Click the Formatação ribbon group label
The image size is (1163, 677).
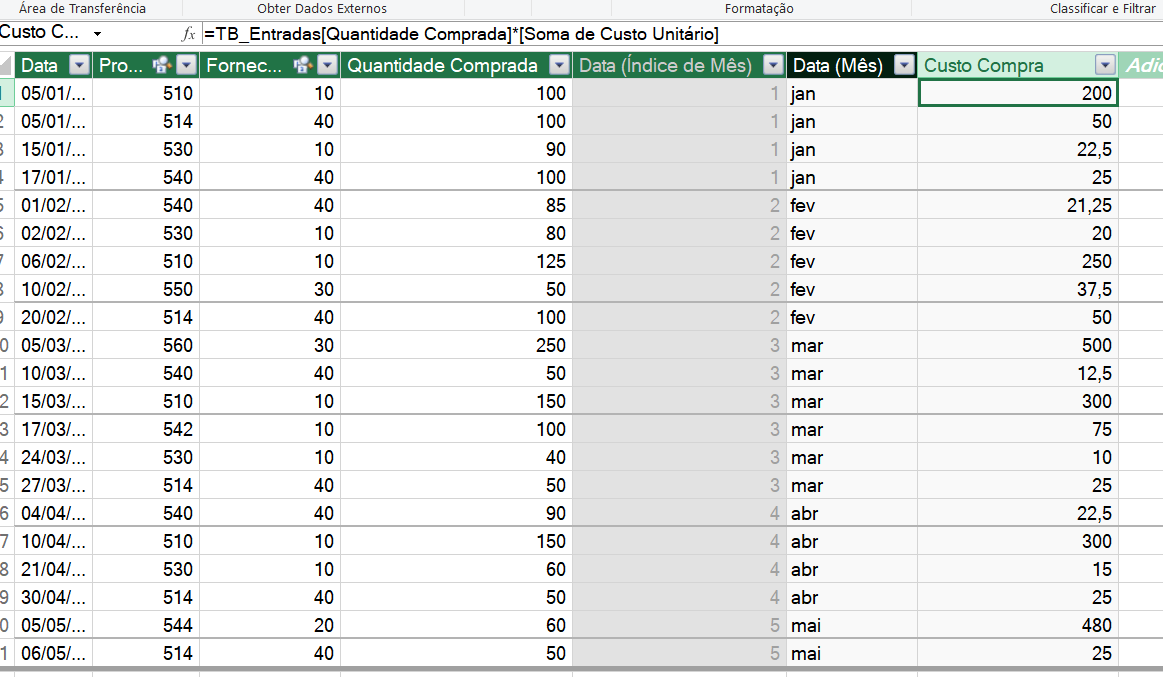[x=759, y=9]
